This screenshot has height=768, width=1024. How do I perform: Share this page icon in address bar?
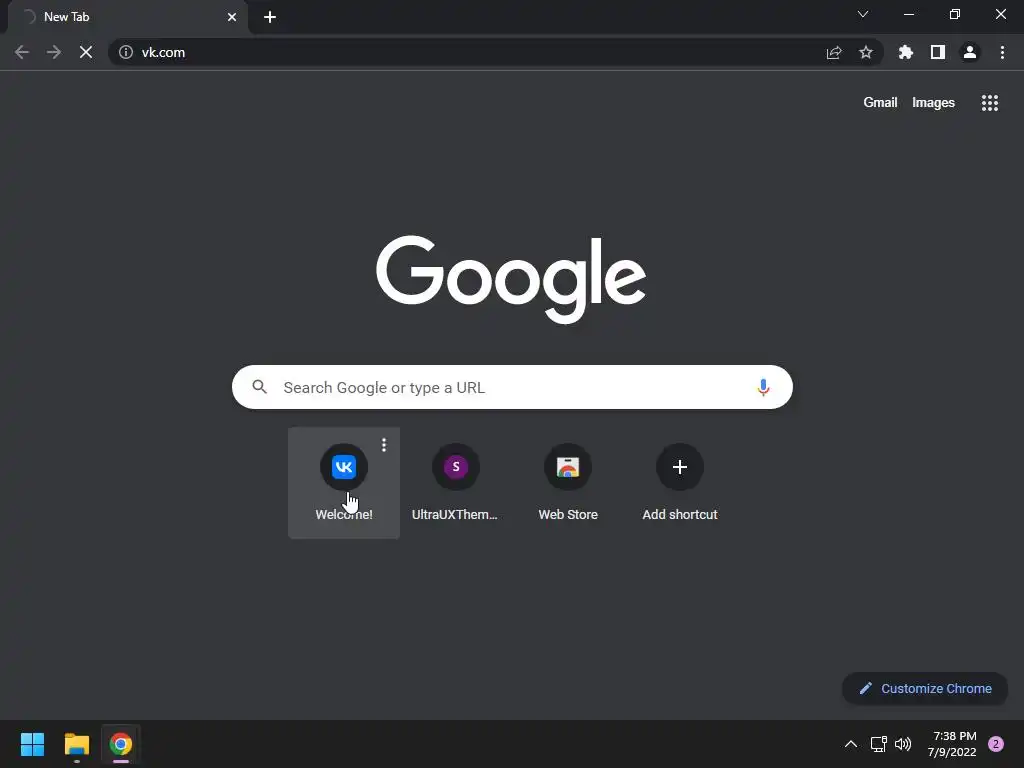coord(834,52)
